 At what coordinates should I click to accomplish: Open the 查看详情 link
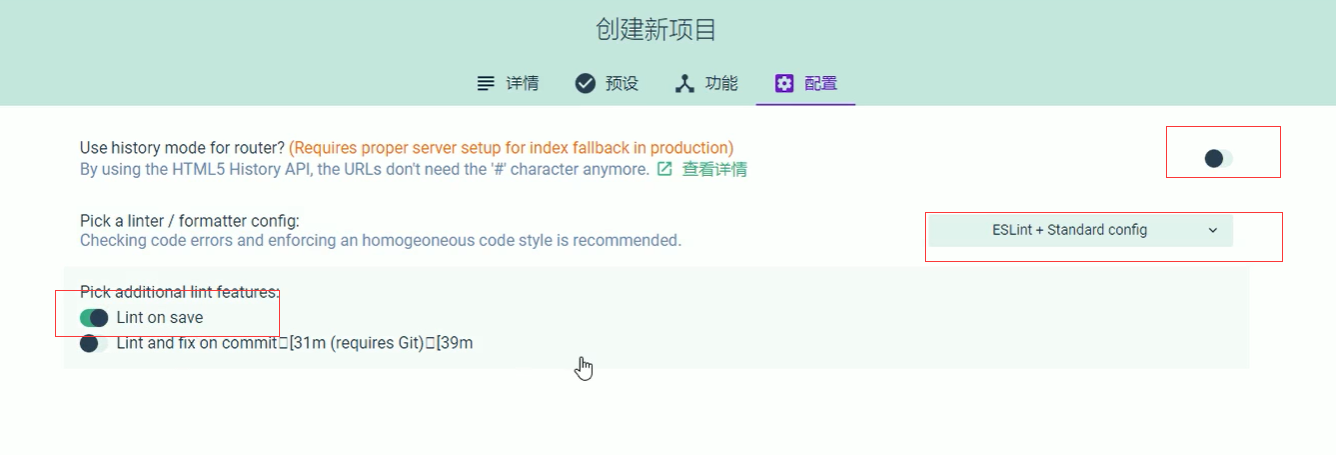(714, 169)
